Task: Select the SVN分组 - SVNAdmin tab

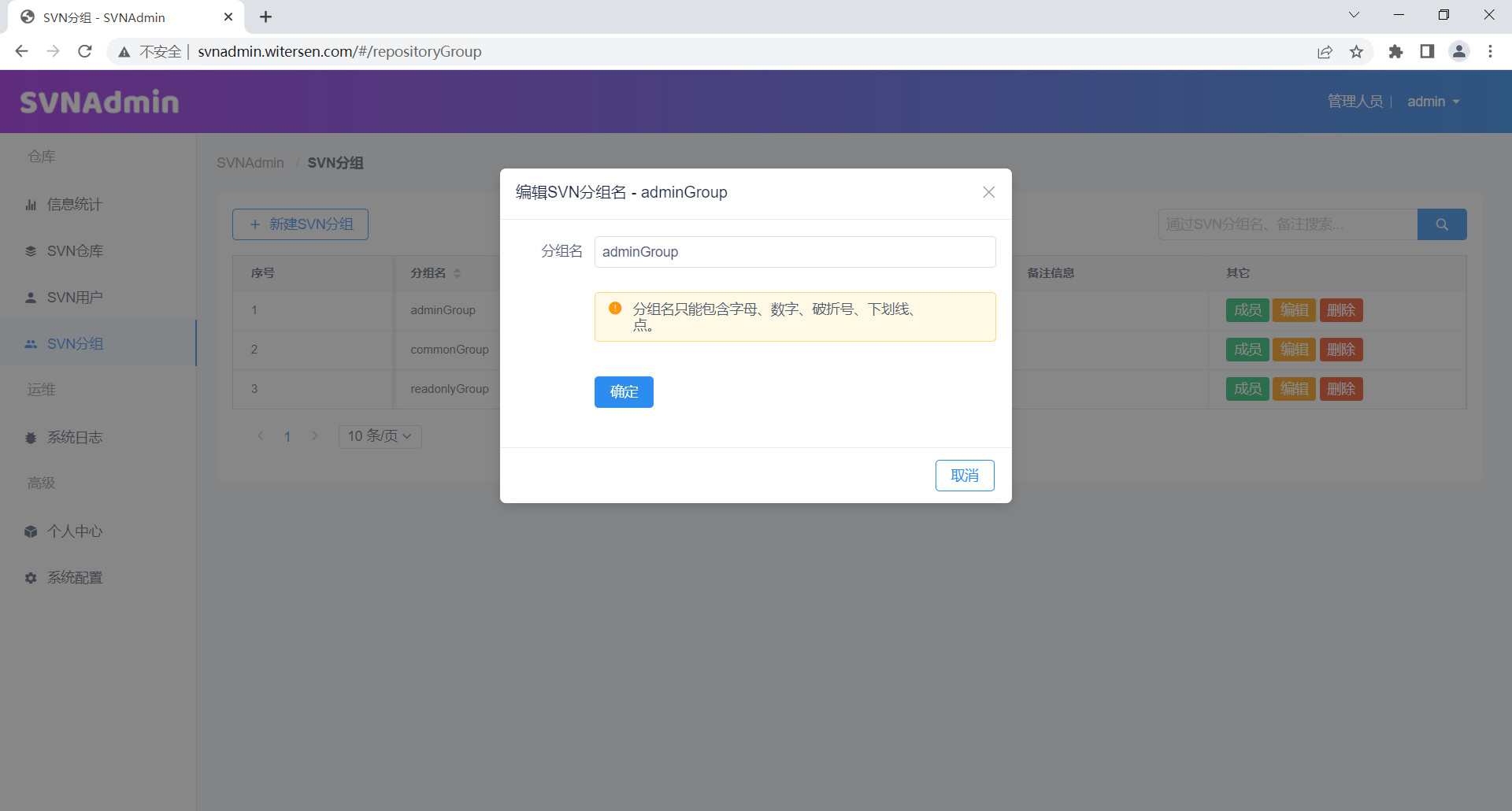Action: [126, 17]
